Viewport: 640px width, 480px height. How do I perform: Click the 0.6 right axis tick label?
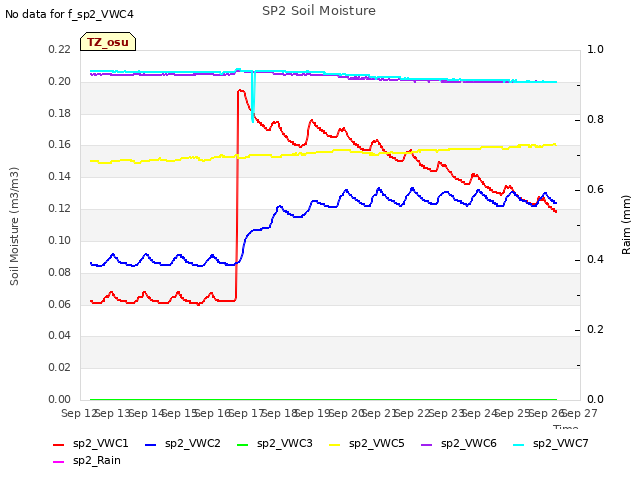[x=595, y=189]
